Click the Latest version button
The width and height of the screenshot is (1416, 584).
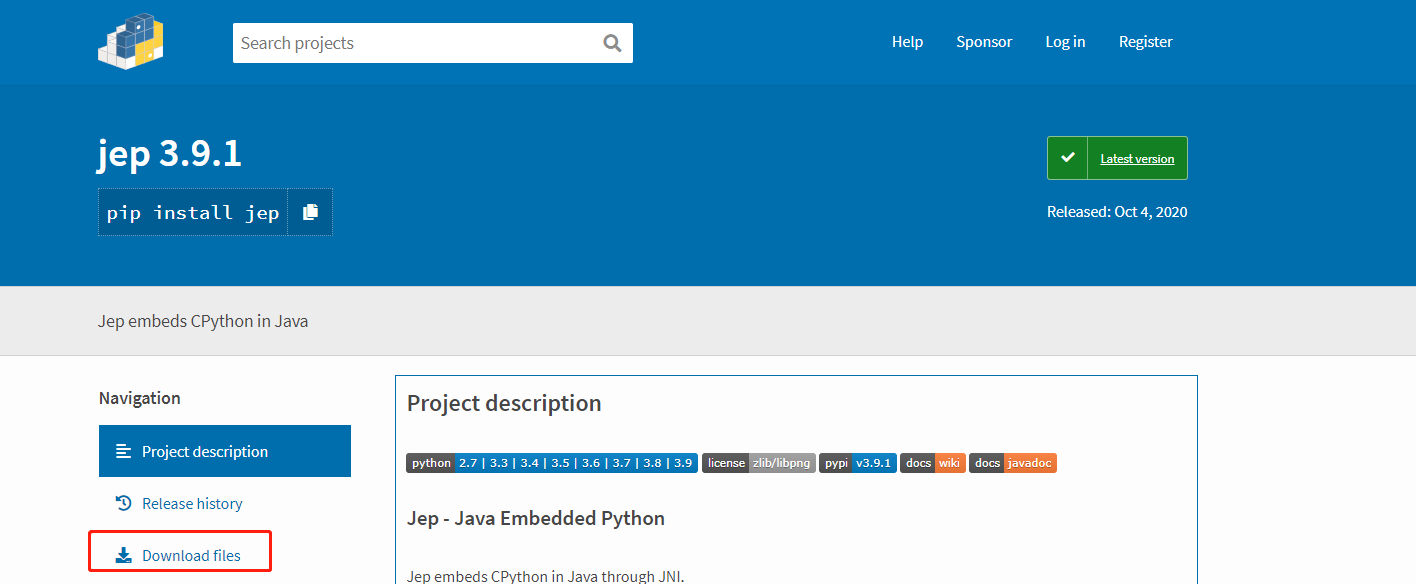pyautogui.click(x=1137, y=159)
